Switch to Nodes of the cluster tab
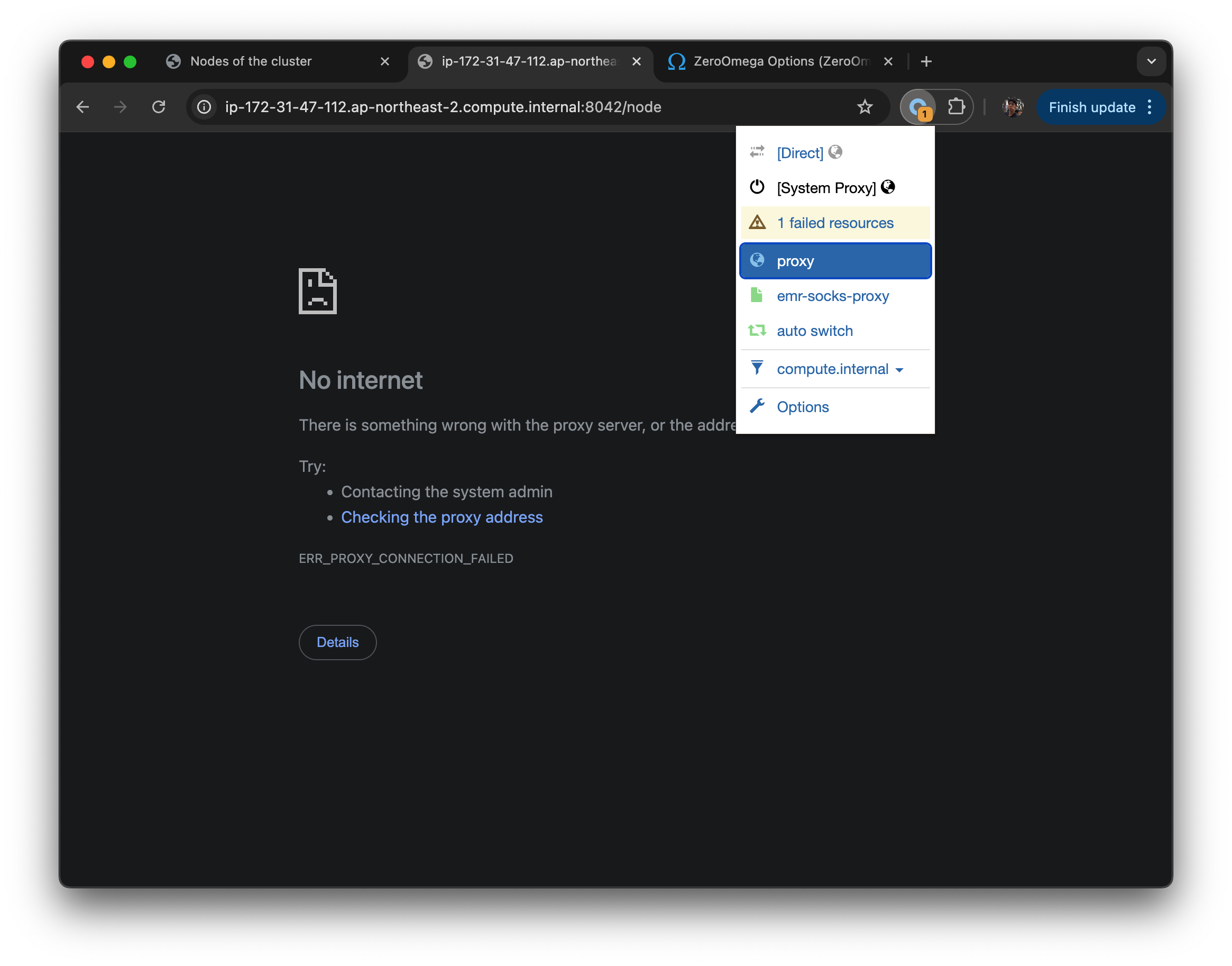 coord(251,61)
